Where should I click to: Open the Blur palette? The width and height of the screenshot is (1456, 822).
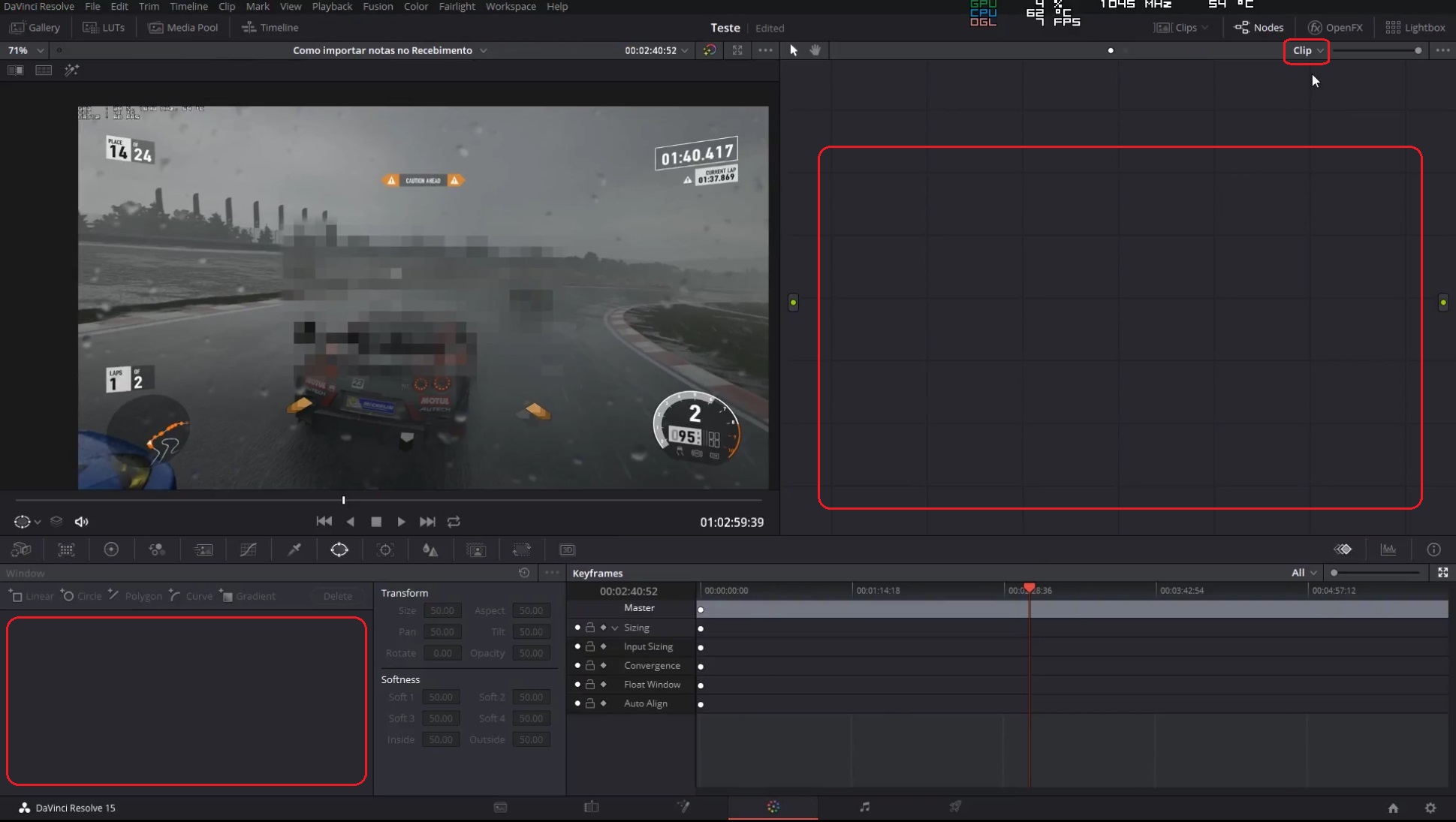(430, 550)
